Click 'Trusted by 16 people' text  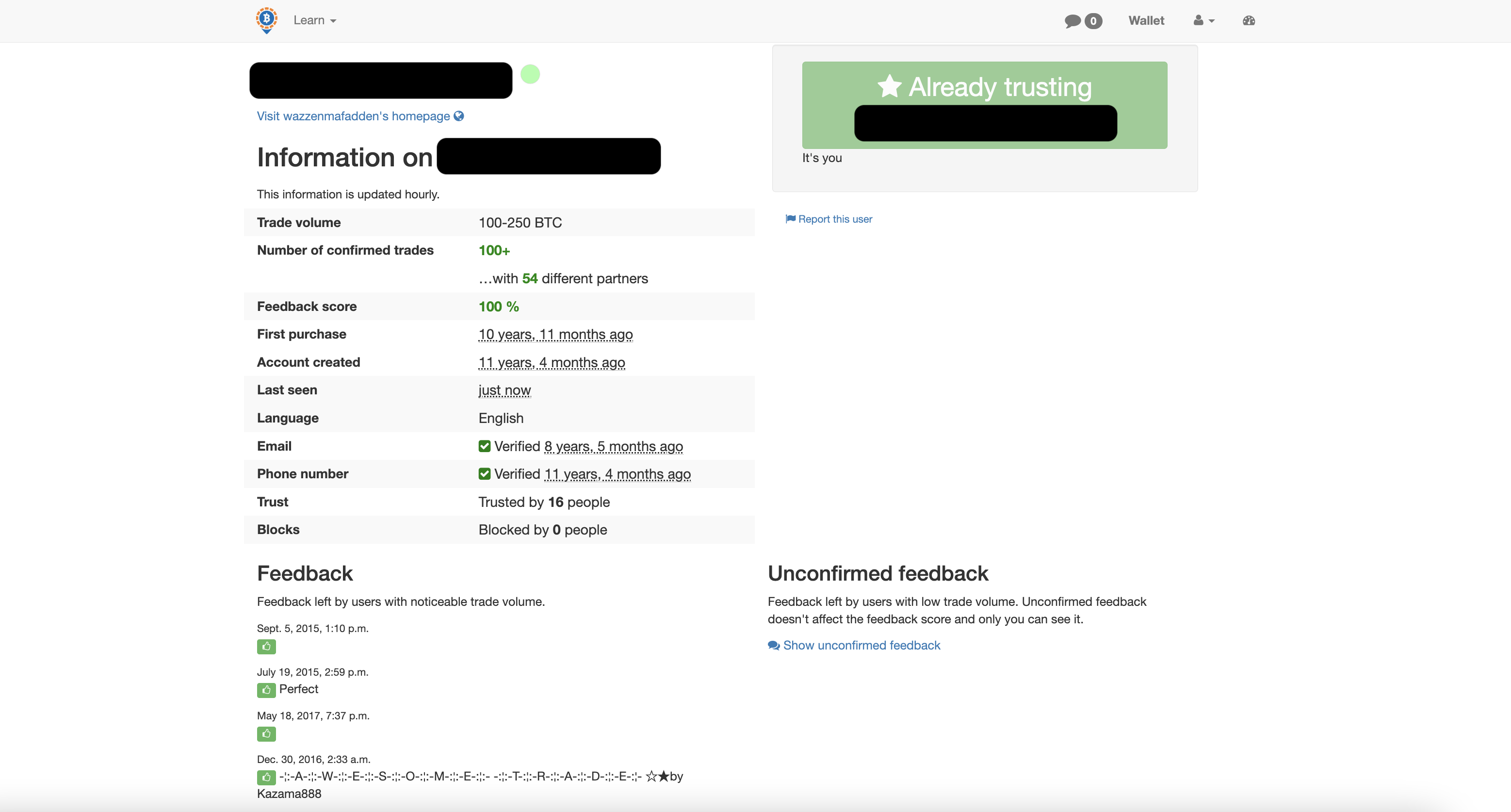tap(544, 502)
